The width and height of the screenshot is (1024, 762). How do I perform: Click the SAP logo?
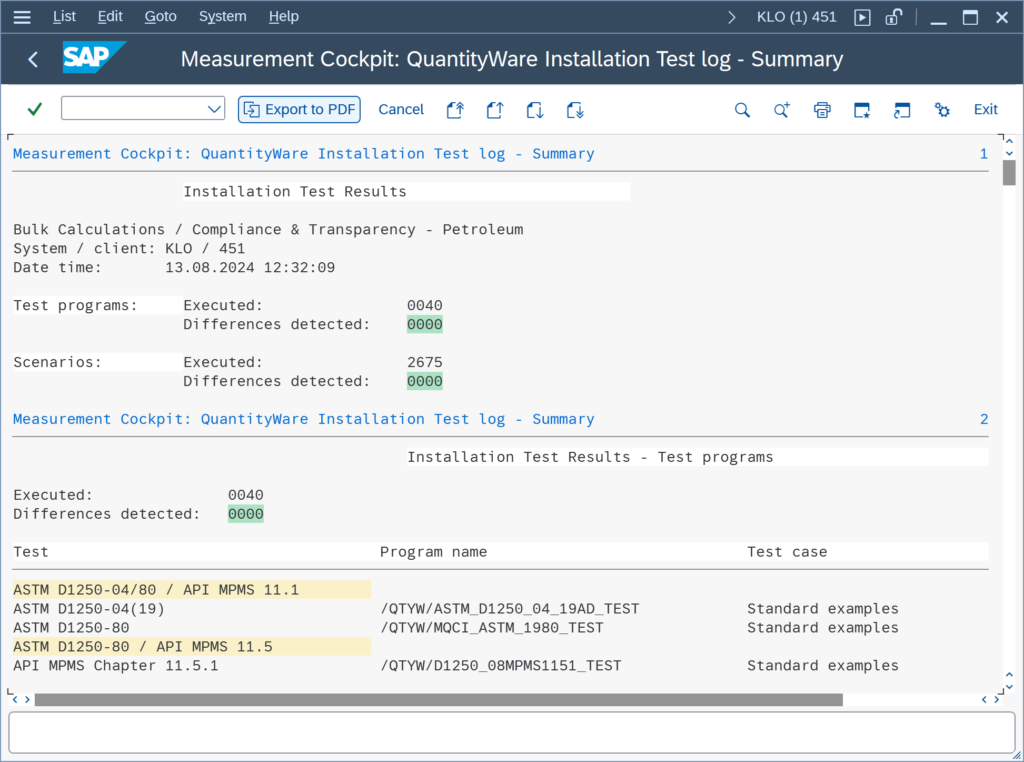(x=94, y=57)
